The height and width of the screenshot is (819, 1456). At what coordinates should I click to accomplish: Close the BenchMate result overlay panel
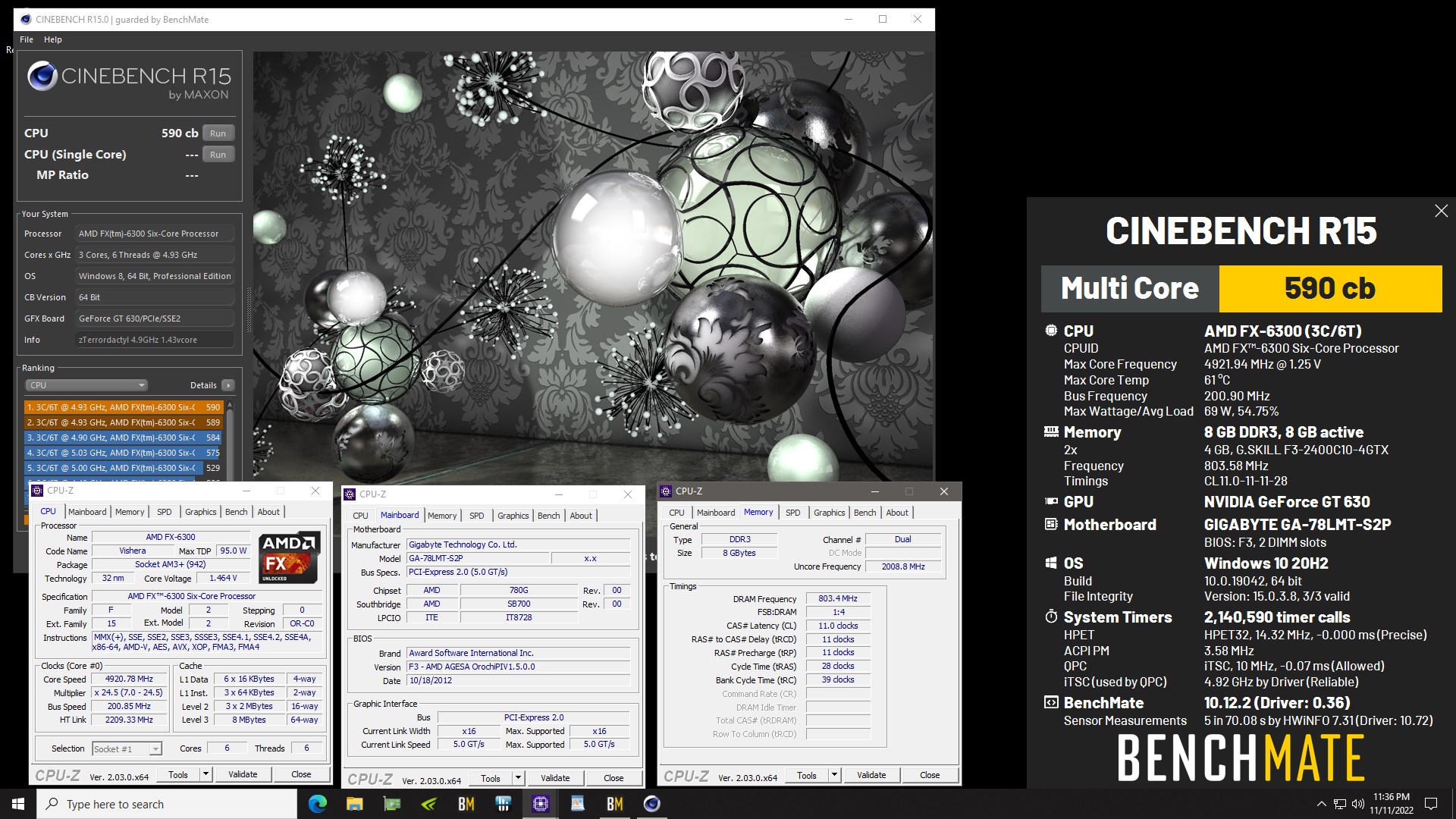pos(1442,211)
